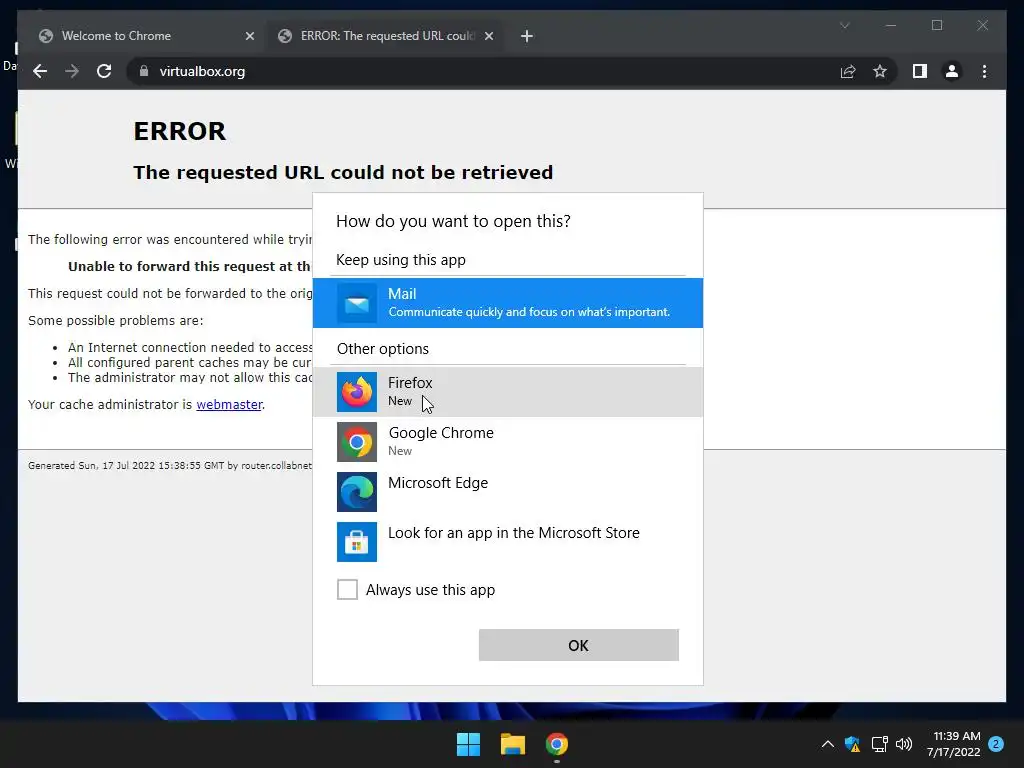Click the 'Other options' label
Image resolution: width=1024 pixels, height=768 pixels.
coord(383,349)
